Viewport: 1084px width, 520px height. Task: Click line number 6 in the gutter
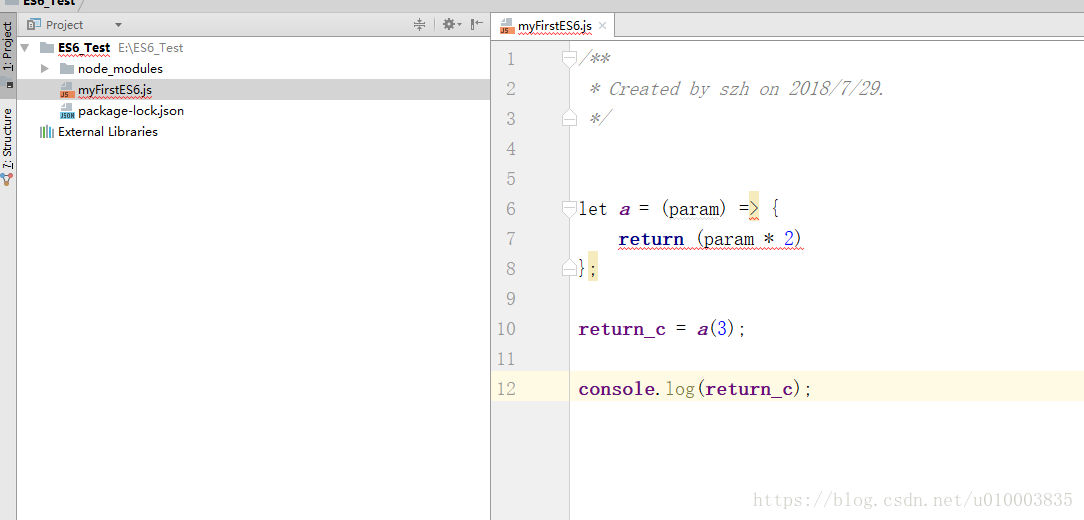511,209
